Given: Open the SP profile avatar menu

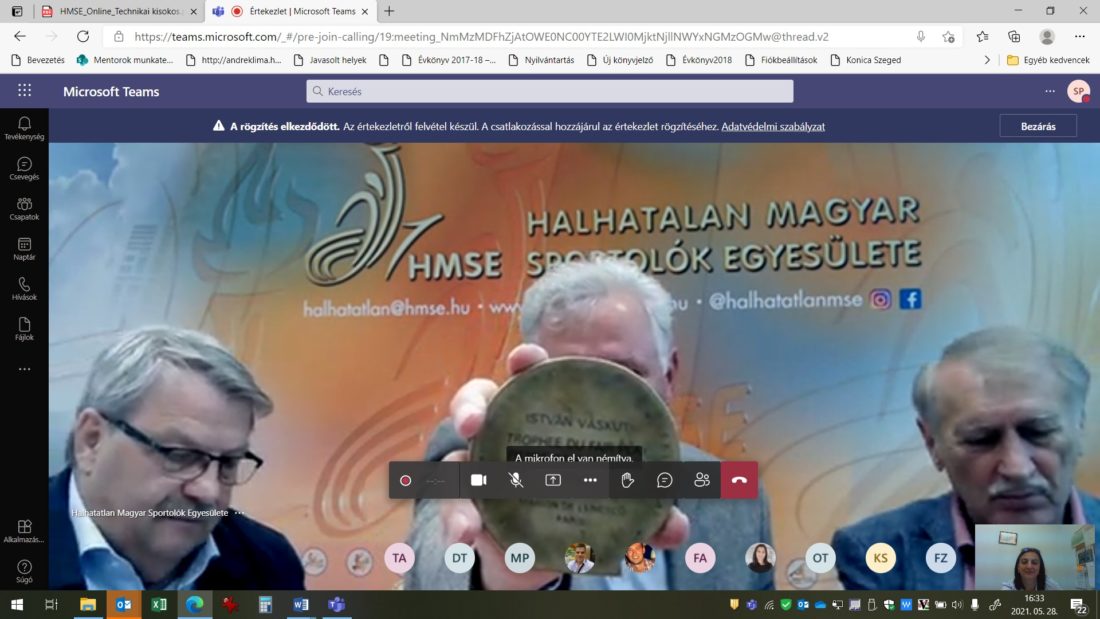Looking at the screenshot, I should [x=1078, y=91].
